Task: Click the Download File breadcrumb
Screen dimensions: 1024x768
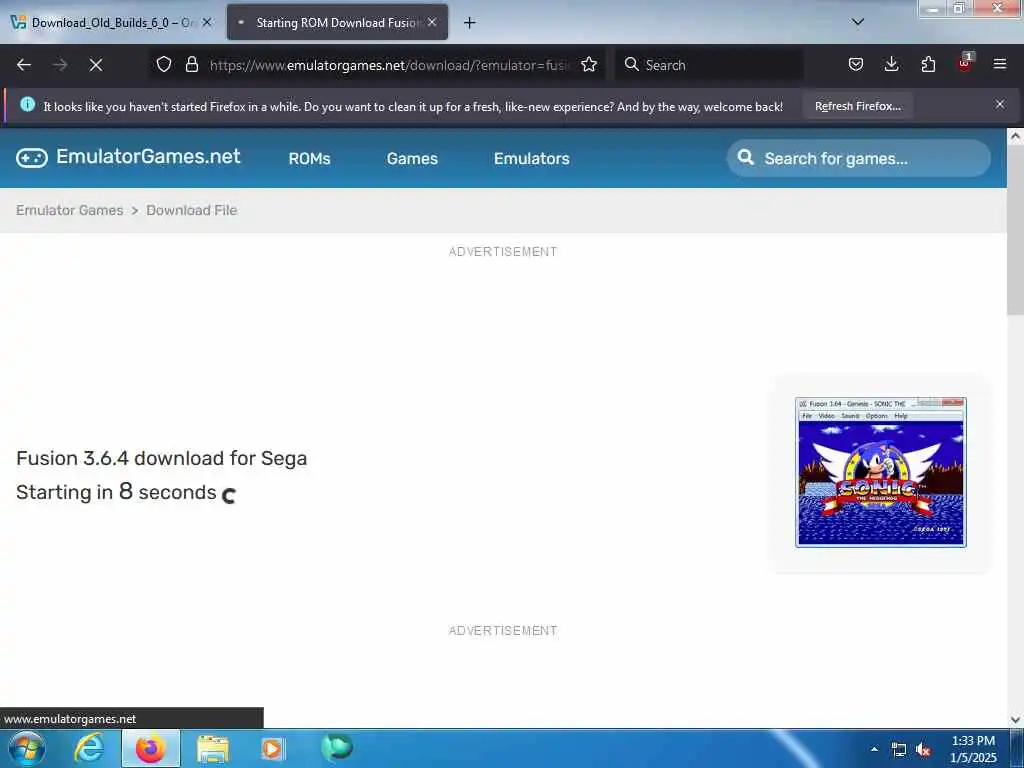Action: 191,210
